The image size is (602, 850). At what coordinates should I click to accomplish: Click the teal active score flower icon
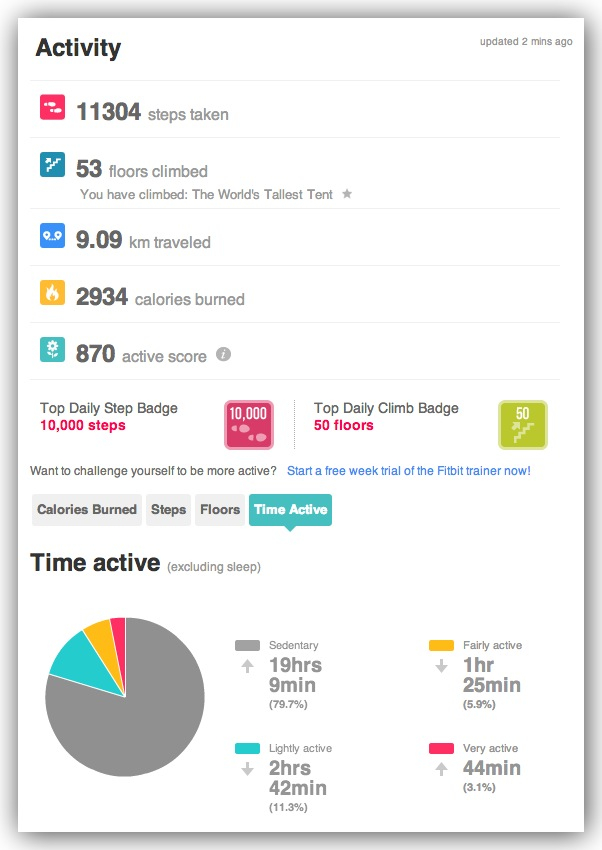52,349
